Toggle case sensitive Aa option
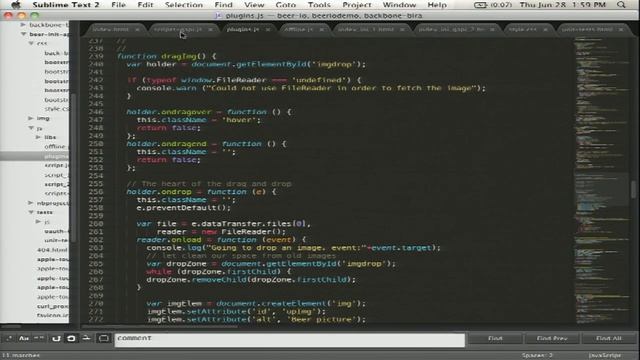 pos(24,338)
